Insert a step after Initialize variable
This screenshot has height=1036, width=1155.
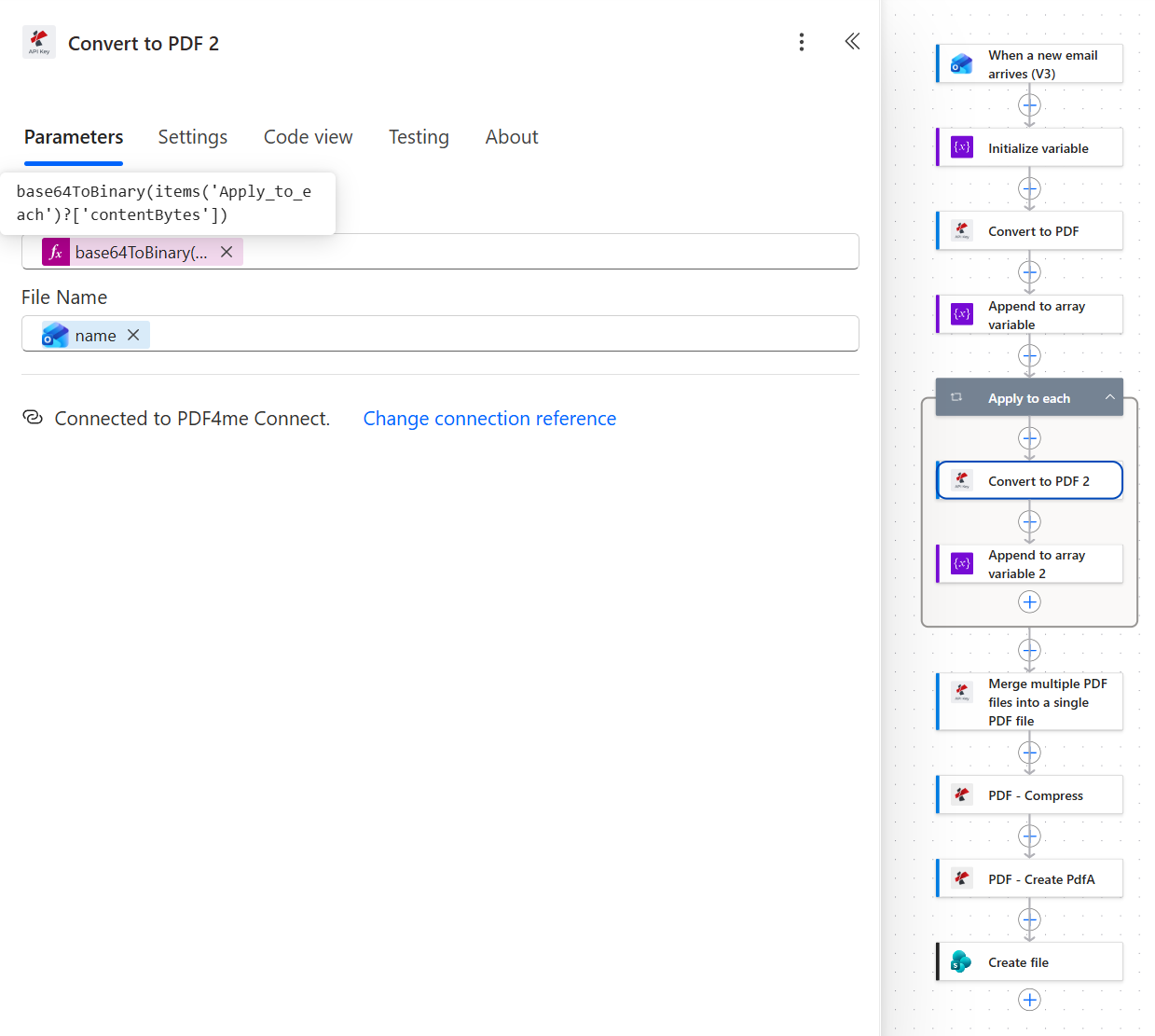coord(1029,188)
